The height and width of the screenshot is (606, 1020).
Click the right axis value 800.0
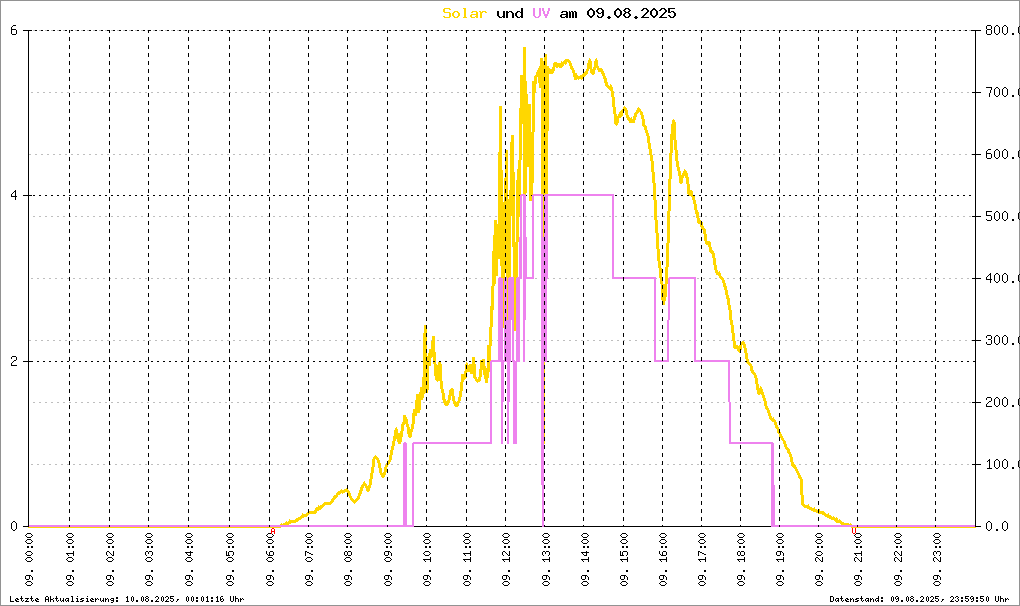tap(1002, 31)
